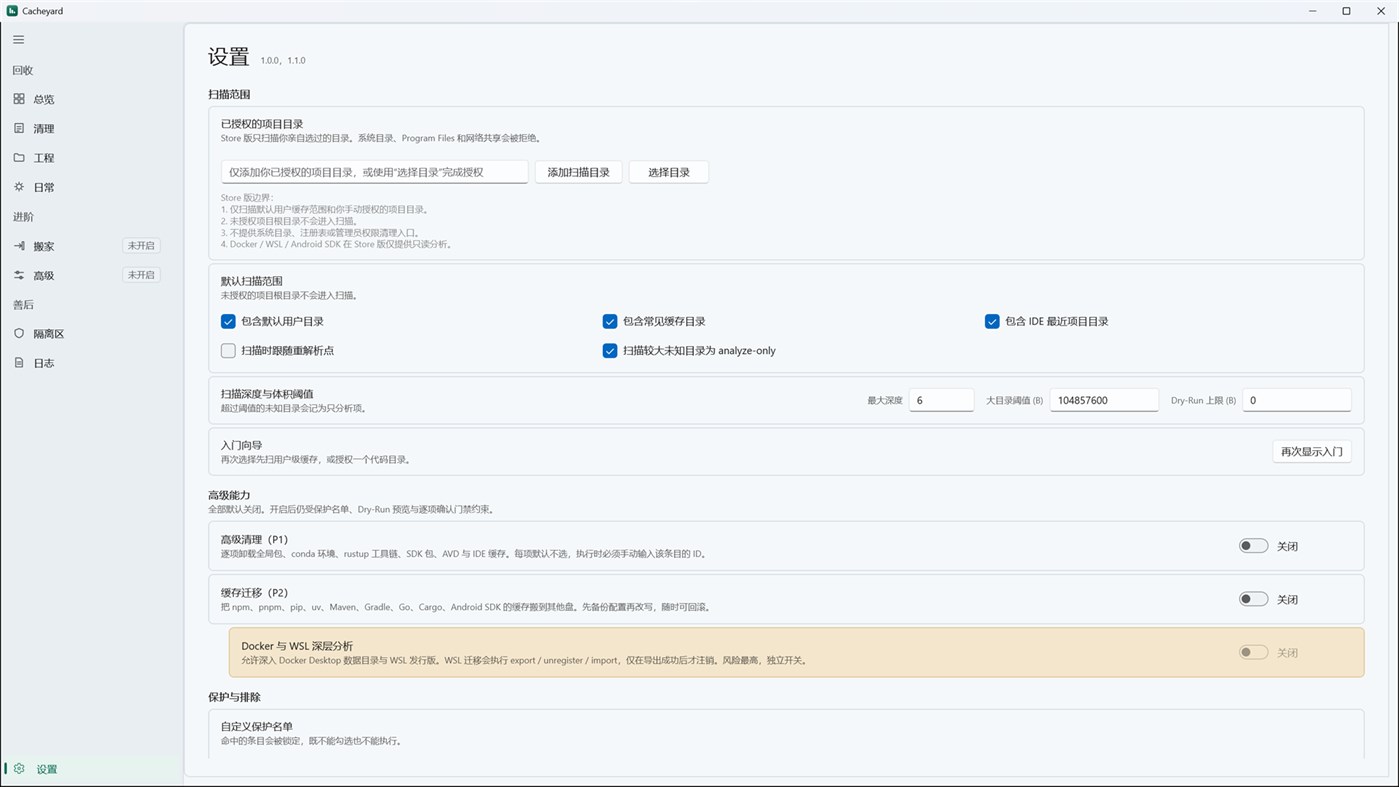The image size is (1399, 787).
Task: Uncheck 扫描较大未知目录为 analyze-only
Action: pos(610,350)
